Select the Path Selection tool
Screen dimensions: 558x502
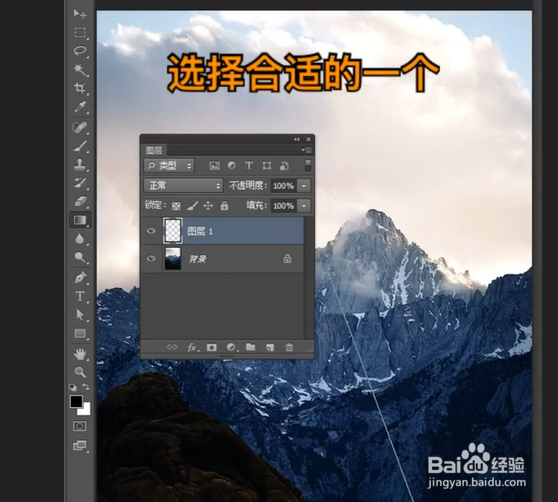pyautogui.click(x=80, y=315)
